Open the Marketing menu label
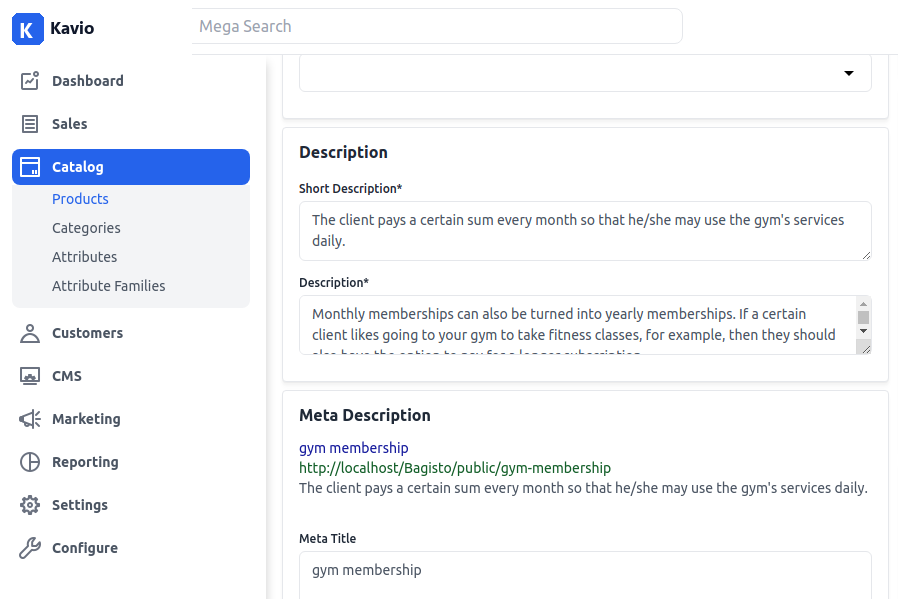The image size is (898, 599). tap(86, 419)
